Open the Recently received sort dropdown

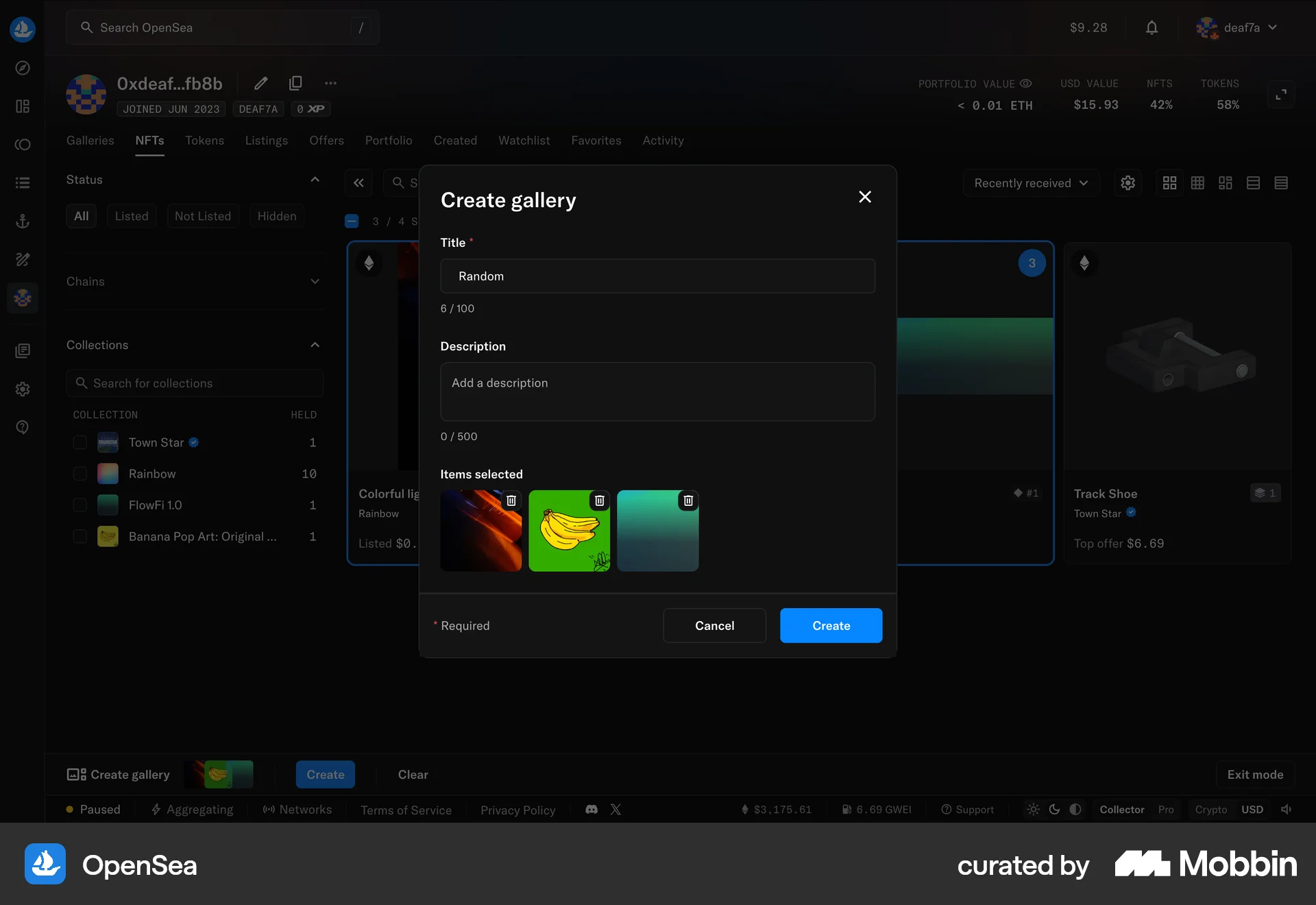(1031, 183)
